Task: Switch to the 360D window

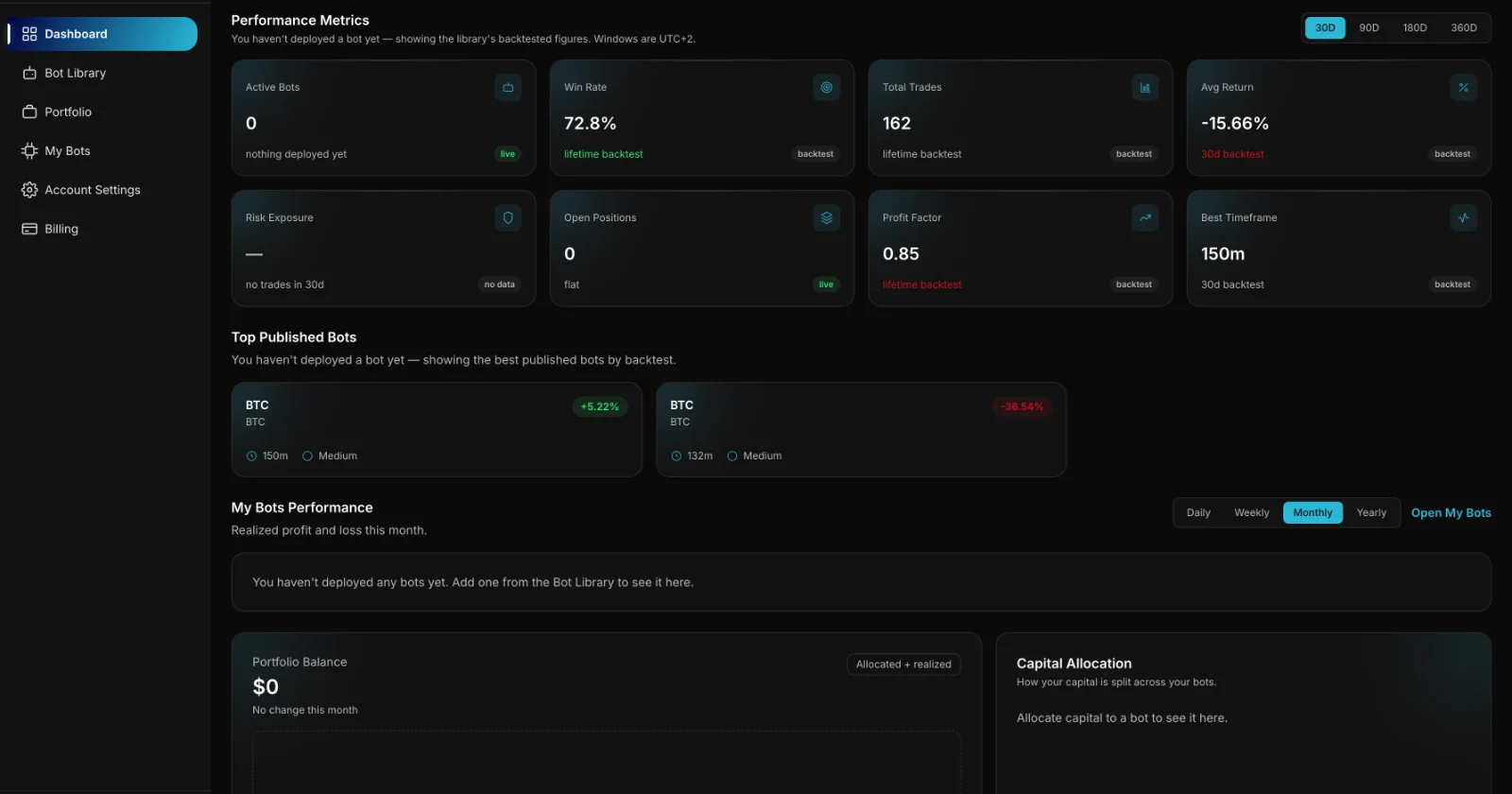Action: (x=1464, y=27)
